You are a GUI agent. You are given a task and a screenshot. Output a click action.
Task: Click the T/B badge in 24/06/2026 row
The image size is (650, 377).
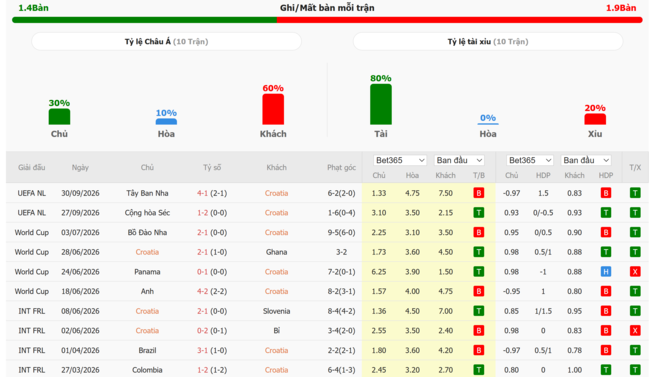point(478,272)
